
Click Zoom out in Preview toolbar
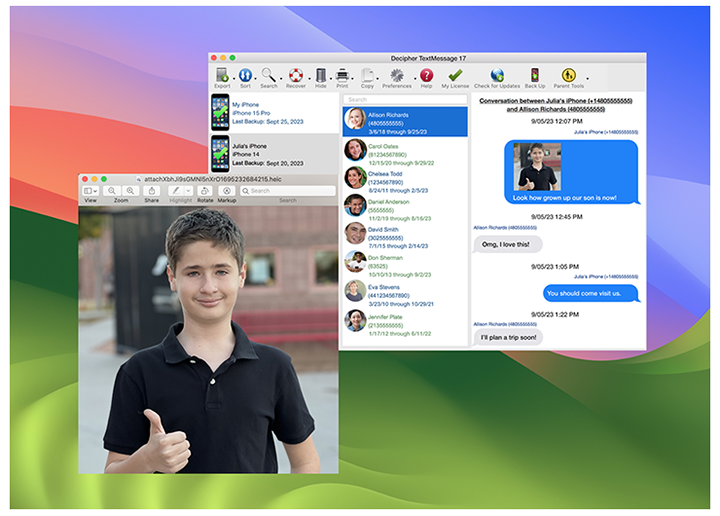click(112, 191)
